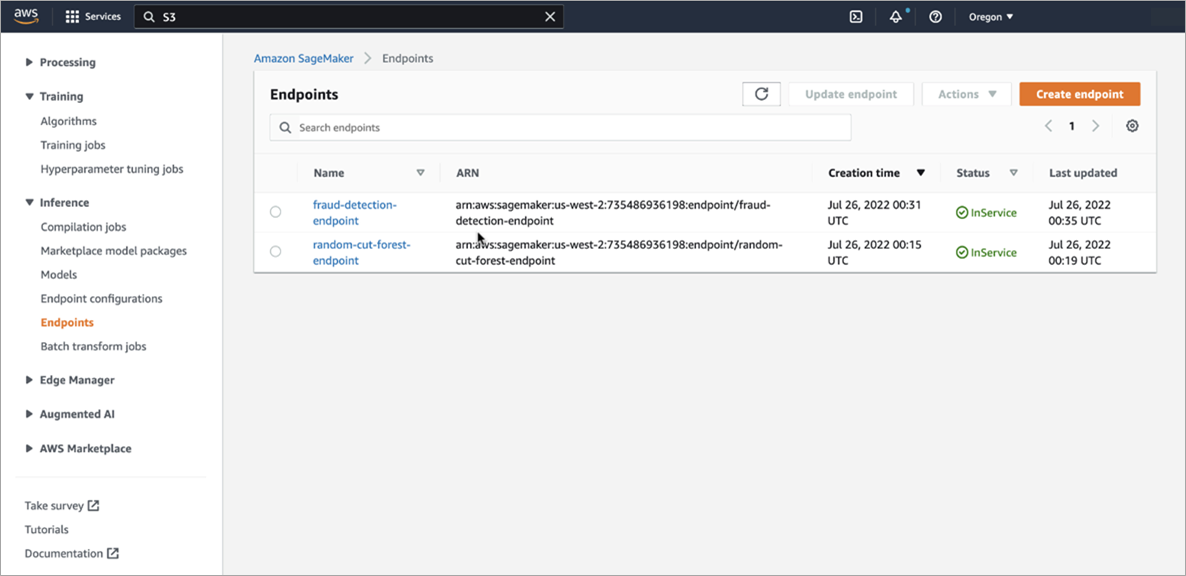Image resolution: width=1186 pixels, height=576 pixels.
Task: Select the fraud-detection-endpoint radio button
Action: coord(276,211)
